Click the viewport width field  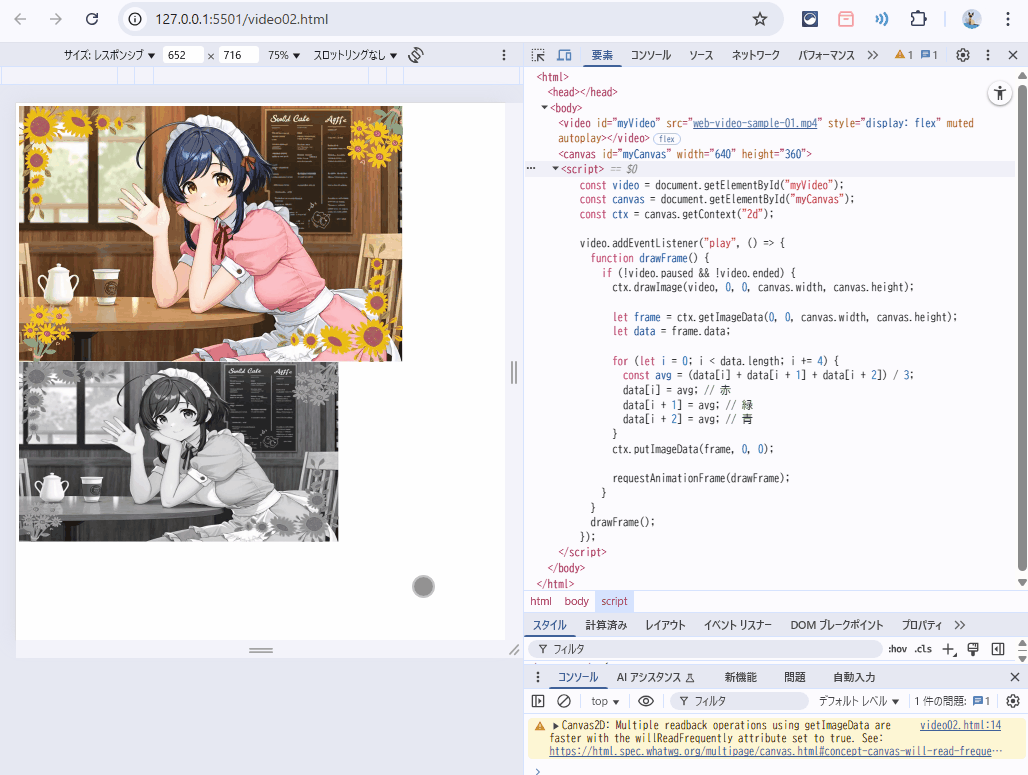[x=183, y=55]
